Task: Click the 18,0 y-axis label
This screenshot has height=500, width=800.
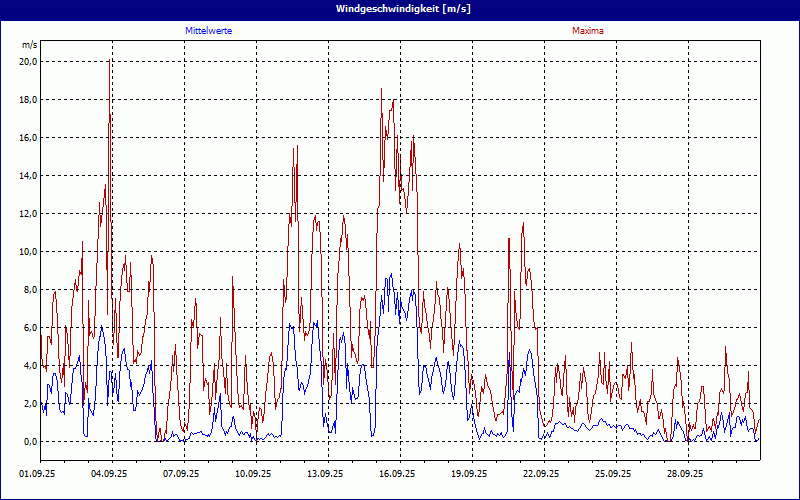Action: point(28,100)
